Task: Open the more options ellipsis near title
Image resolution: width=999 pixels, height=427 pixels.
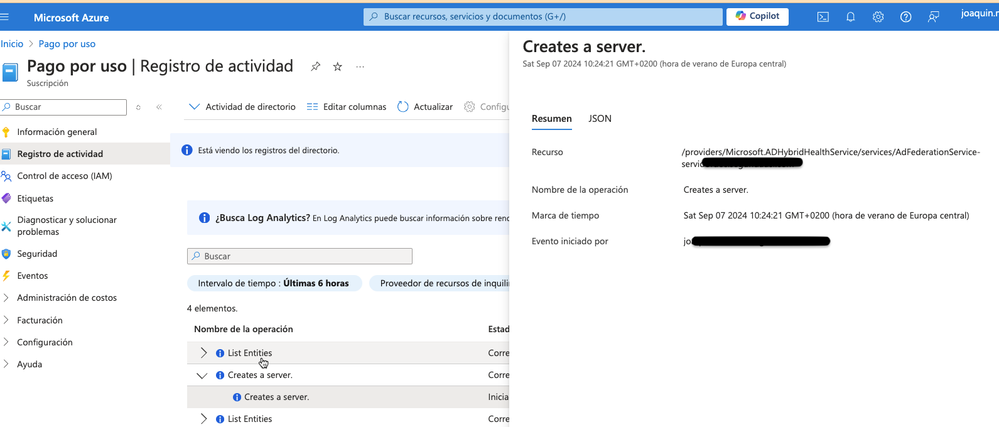Action: click(360, 66)
